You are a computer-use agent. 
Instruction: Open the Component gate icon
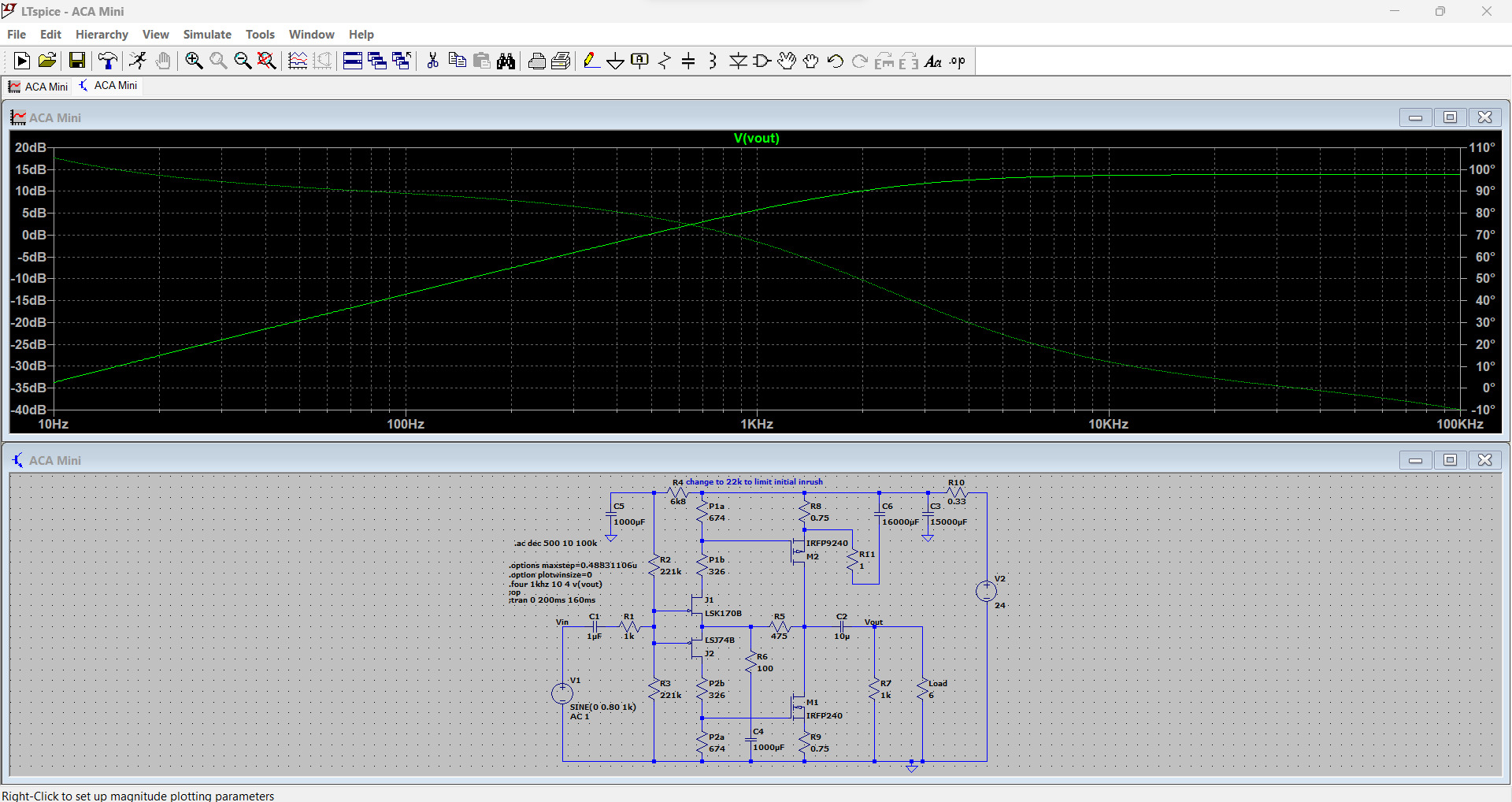(762, 61)
